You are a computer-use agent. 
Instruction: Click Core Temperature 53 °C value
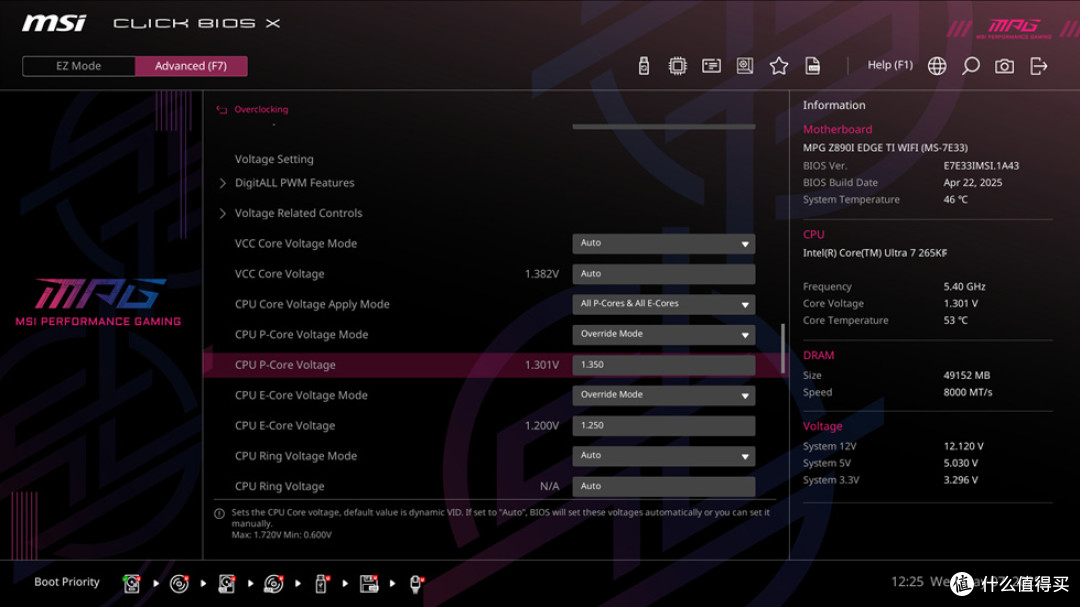coord(955,320)
